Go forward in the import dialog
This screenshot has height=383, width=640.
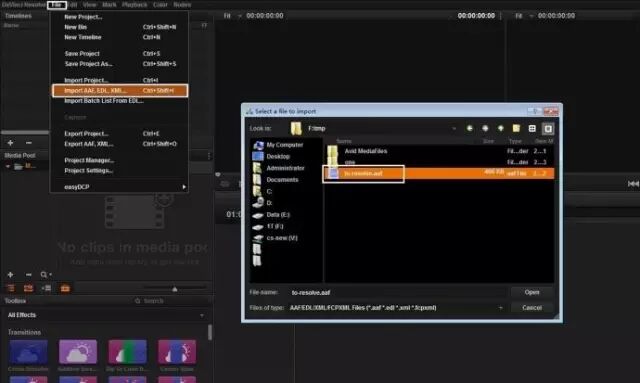click(485, 129)
